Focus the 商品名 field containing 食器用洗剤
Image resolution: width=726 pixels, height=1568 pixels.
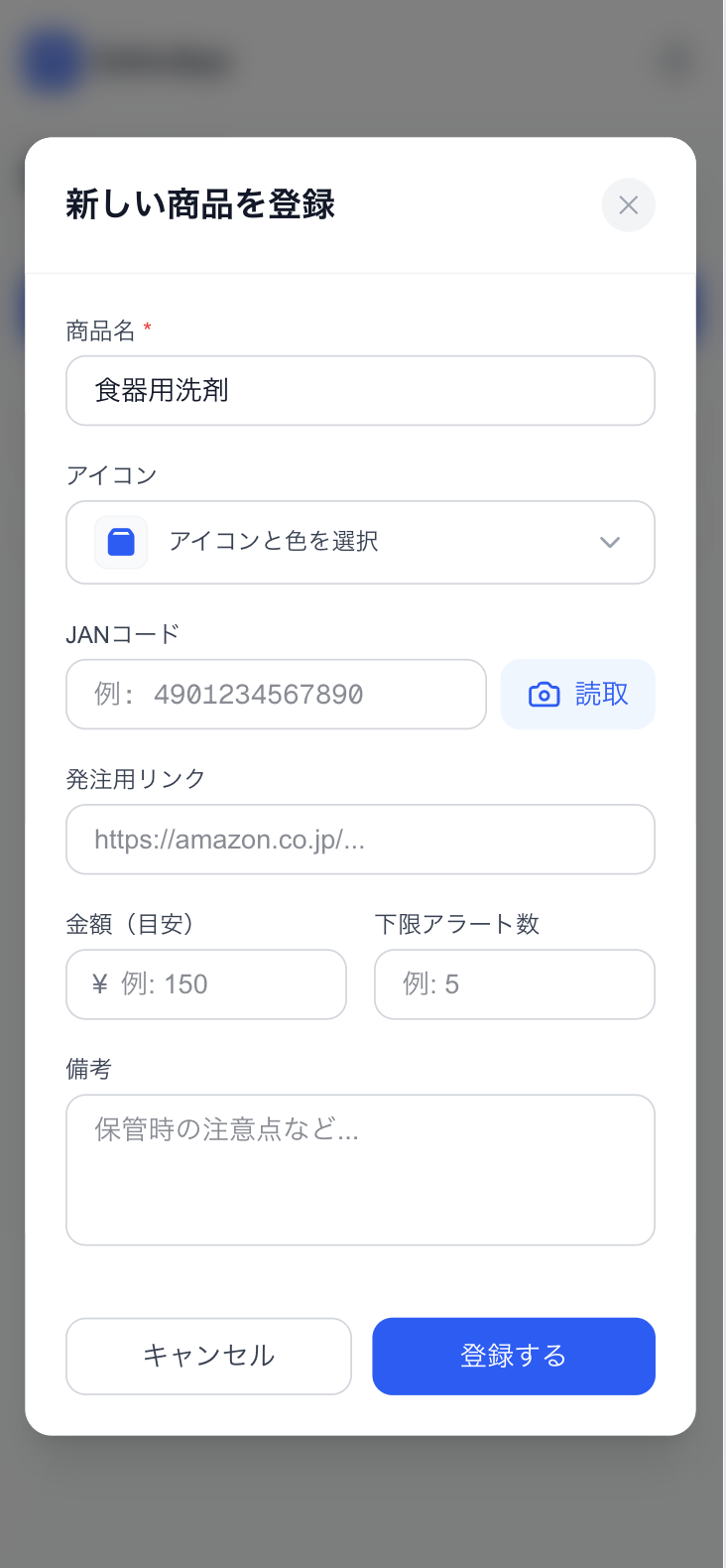tap(360, 391)
